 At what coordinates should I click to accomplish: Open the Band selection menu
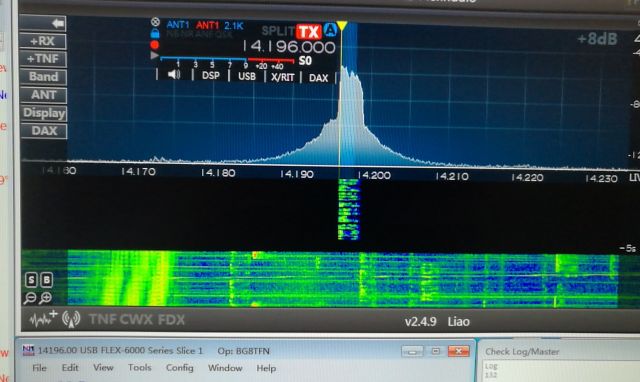(43, 77)
